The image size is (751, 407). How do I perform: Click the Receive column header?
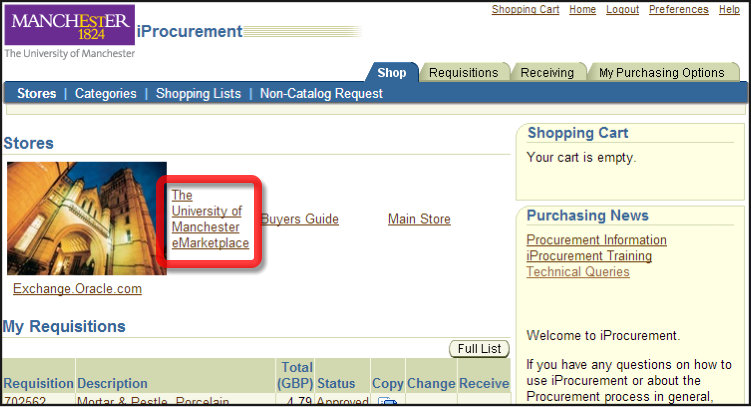pyautogui.click(x=484, y=384)
